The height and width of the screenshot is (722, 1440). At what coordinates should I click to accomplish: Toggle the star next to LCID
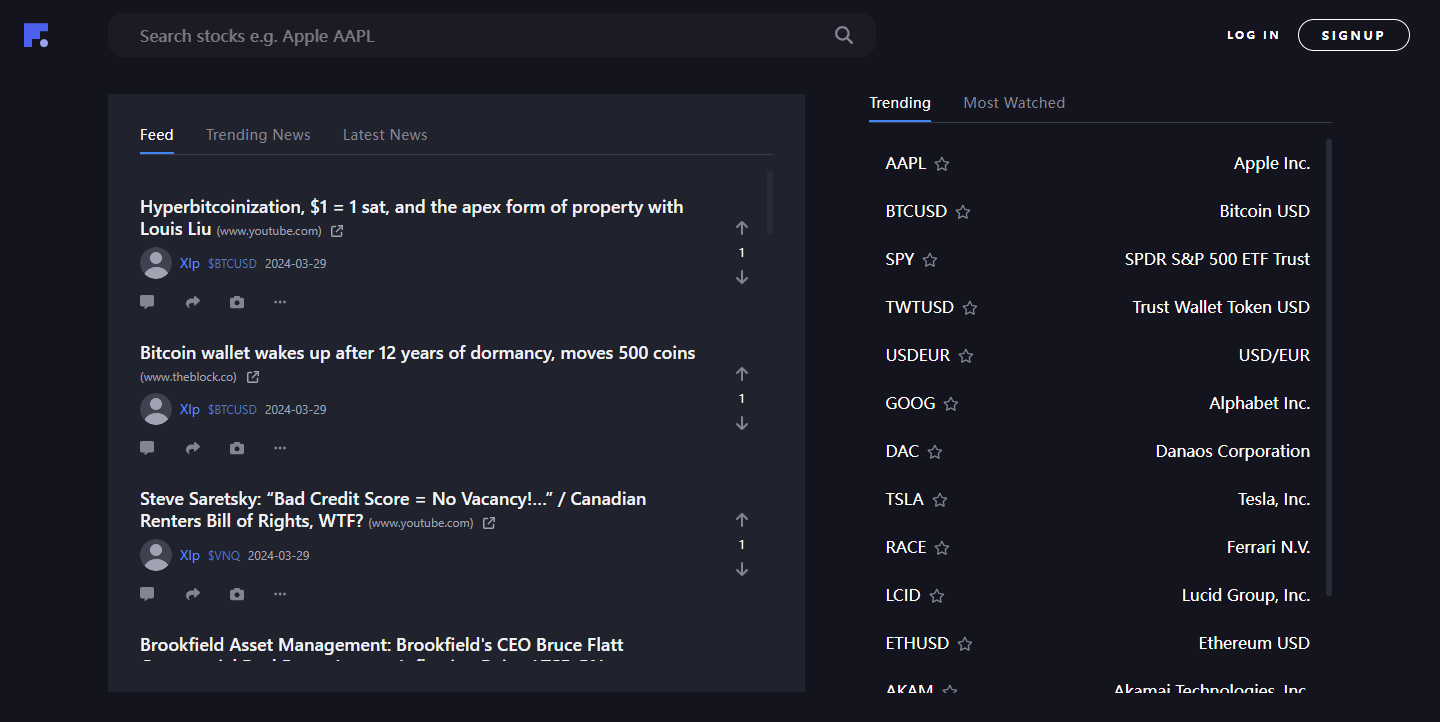click(937, 596)
